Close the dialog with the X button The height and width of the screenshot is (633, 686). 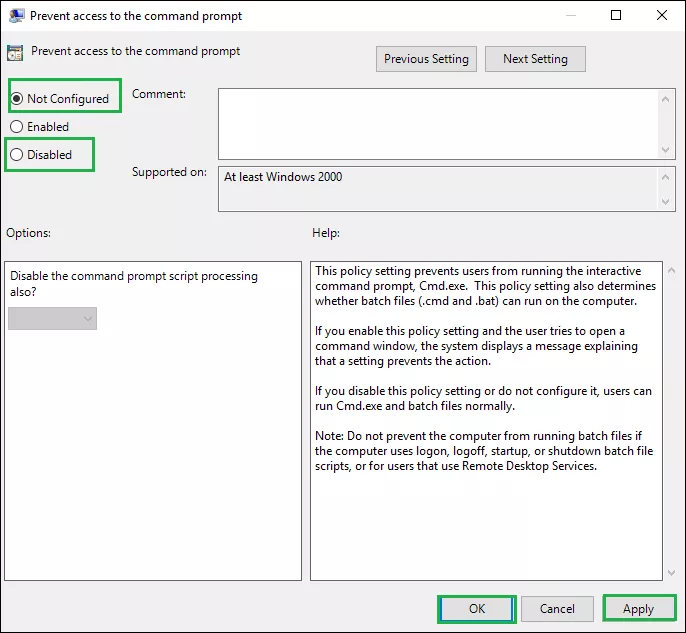pos(662,15)
